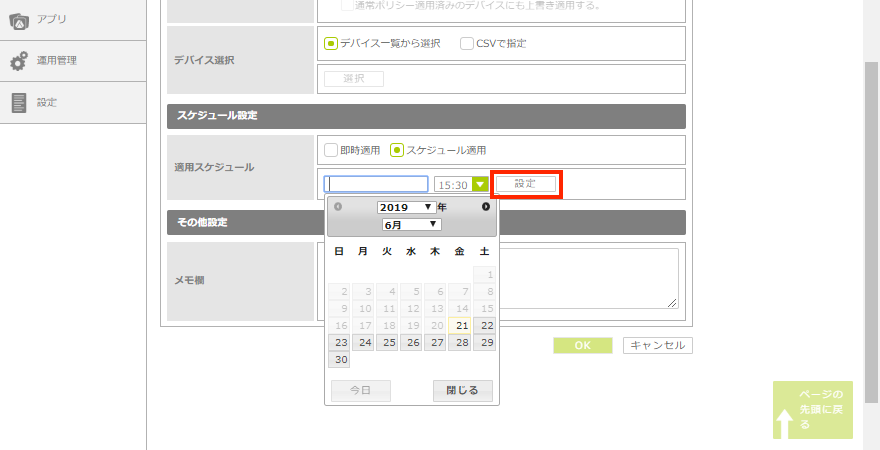880x450 pixels.
Task: Click the キャンセル button
Action: tap(657, 345)
